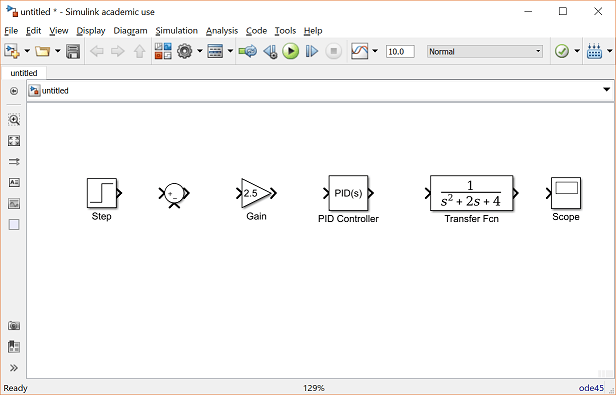The height and width of the screenshot is (395, 616).
Task: Select the Step block
Action: [102, 193]
